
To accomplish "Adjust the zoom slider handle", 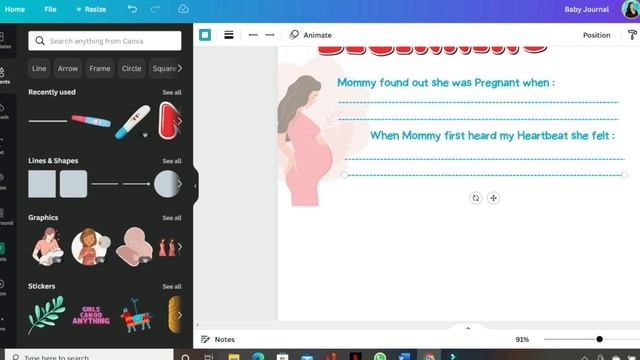I will [x=599, y=339].
